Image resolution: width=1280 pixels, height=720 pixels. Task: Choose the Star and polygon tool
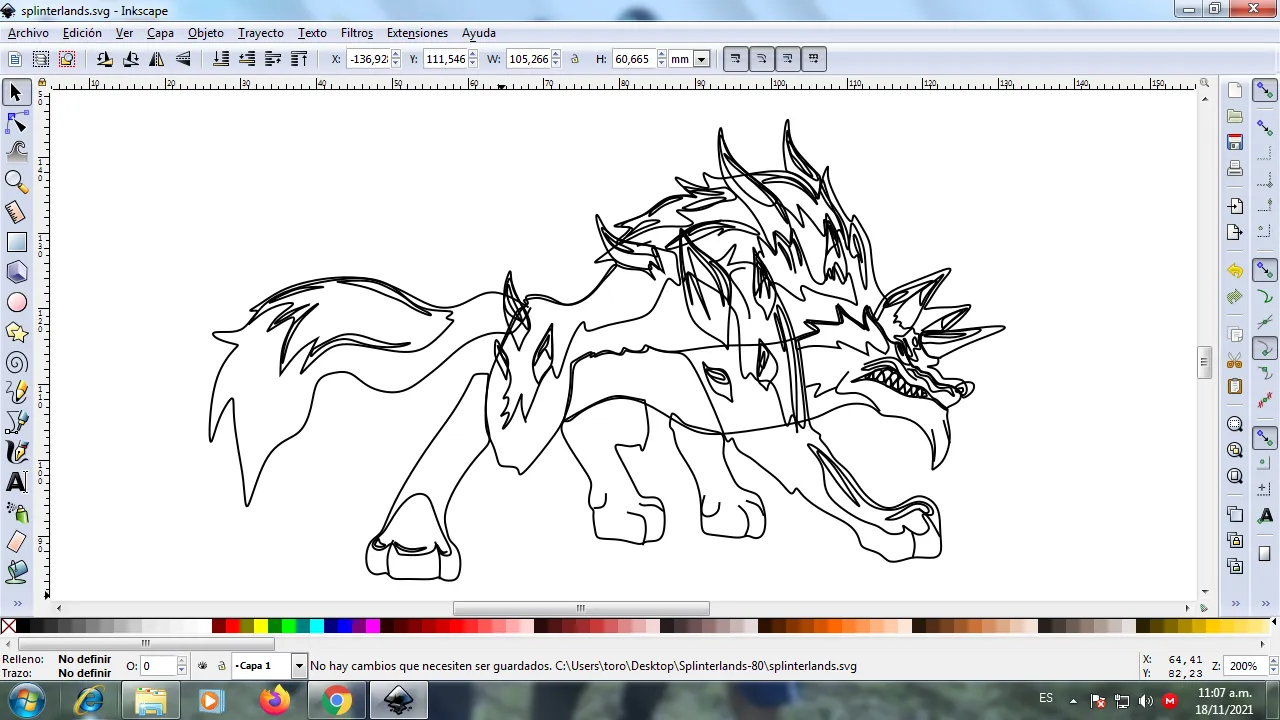pyautogui.click(x=16, y=332)
